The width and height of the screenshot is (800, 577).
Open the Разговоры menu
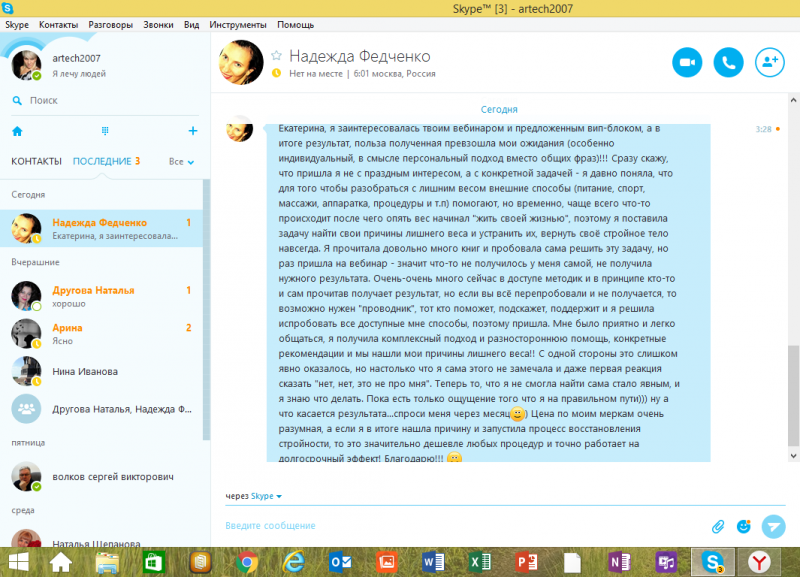[x=110, y=24]
